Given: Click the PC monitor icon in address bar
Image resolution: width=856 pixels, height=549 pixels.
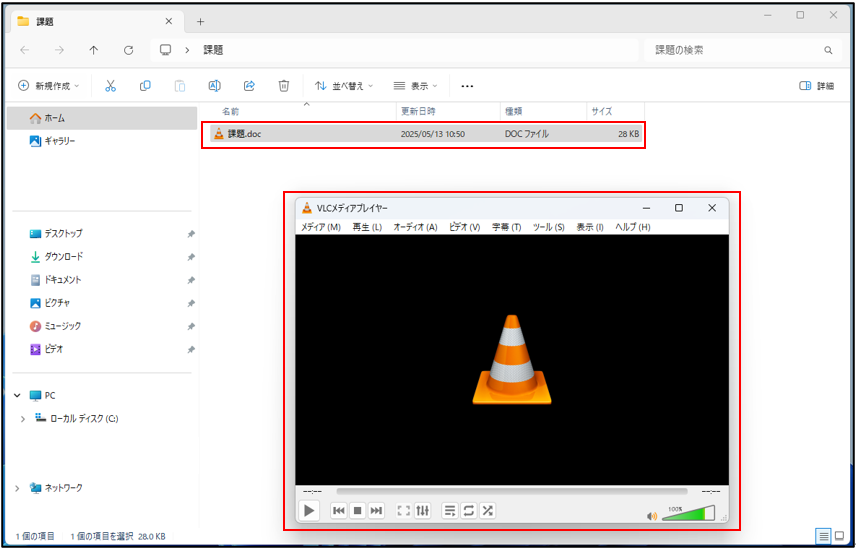Looking at the screenshot, I should point(165,50).
